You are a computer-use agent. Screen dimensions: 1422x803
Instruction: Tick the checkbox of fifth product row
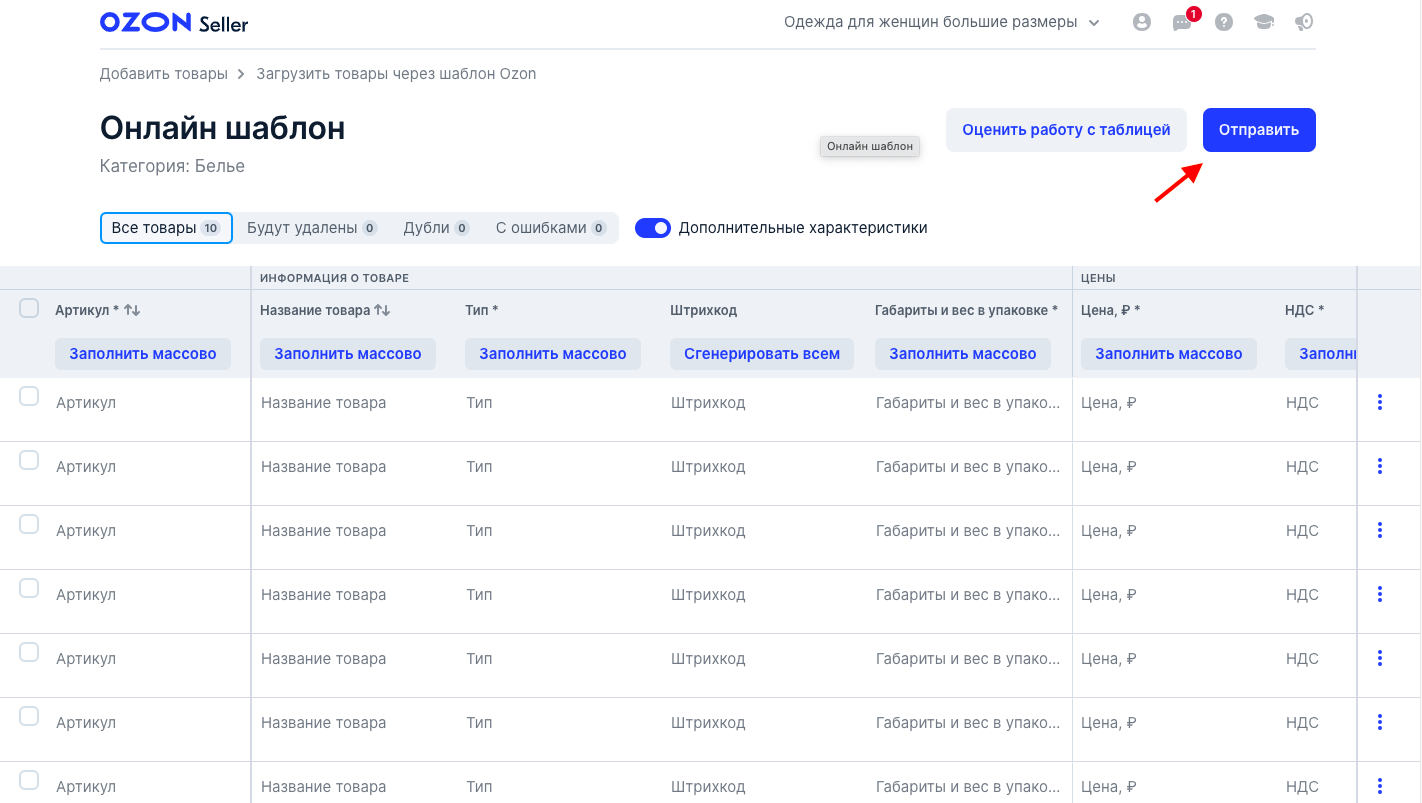click(x=29, y=652)
